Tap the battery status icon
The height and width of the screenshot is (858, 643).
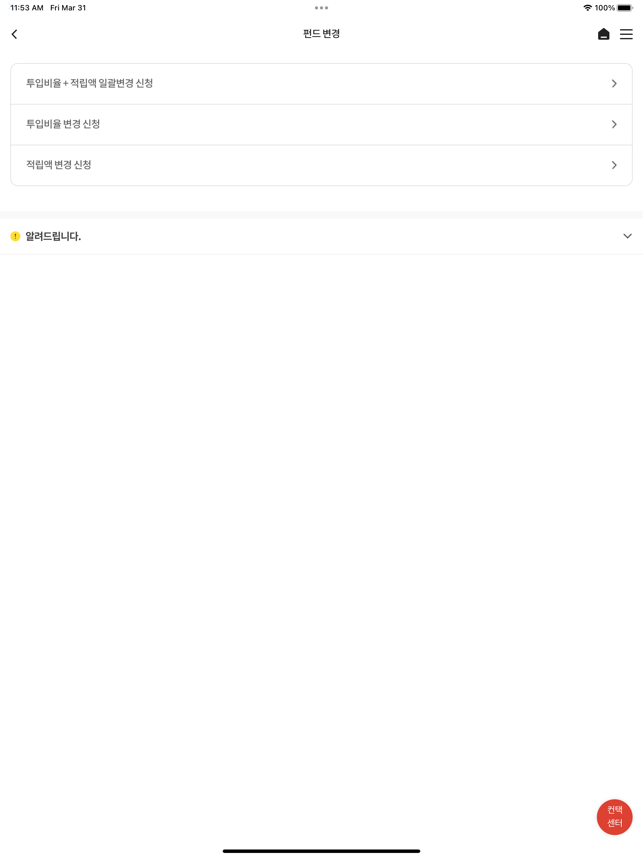[625, 8]
